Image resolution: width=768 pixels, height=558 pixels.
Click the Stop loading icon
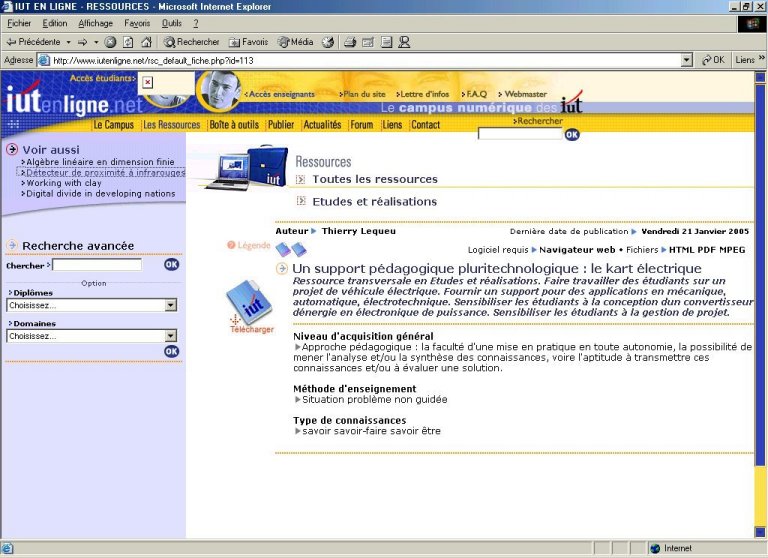[x=111, y=42]
